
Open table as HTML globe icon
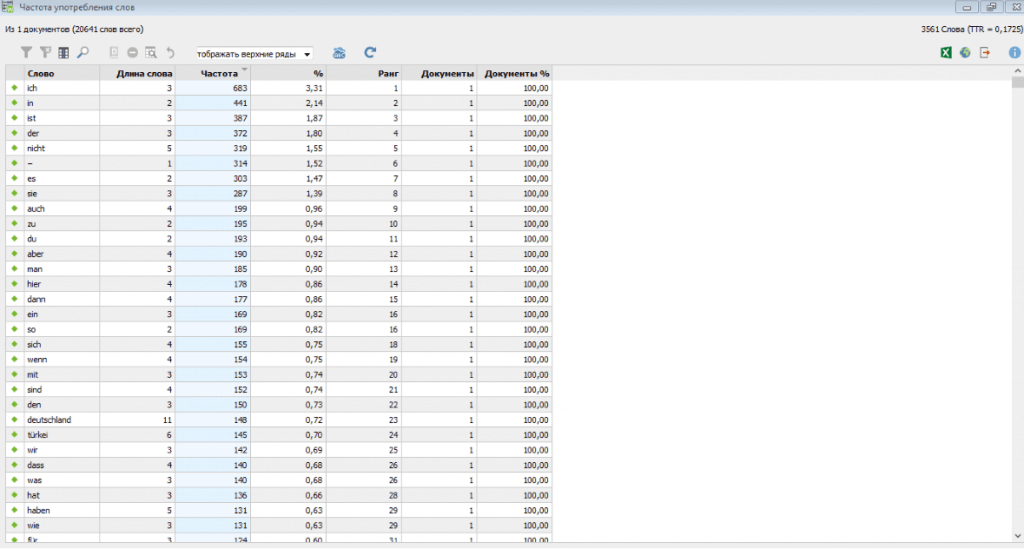point(965,52)
